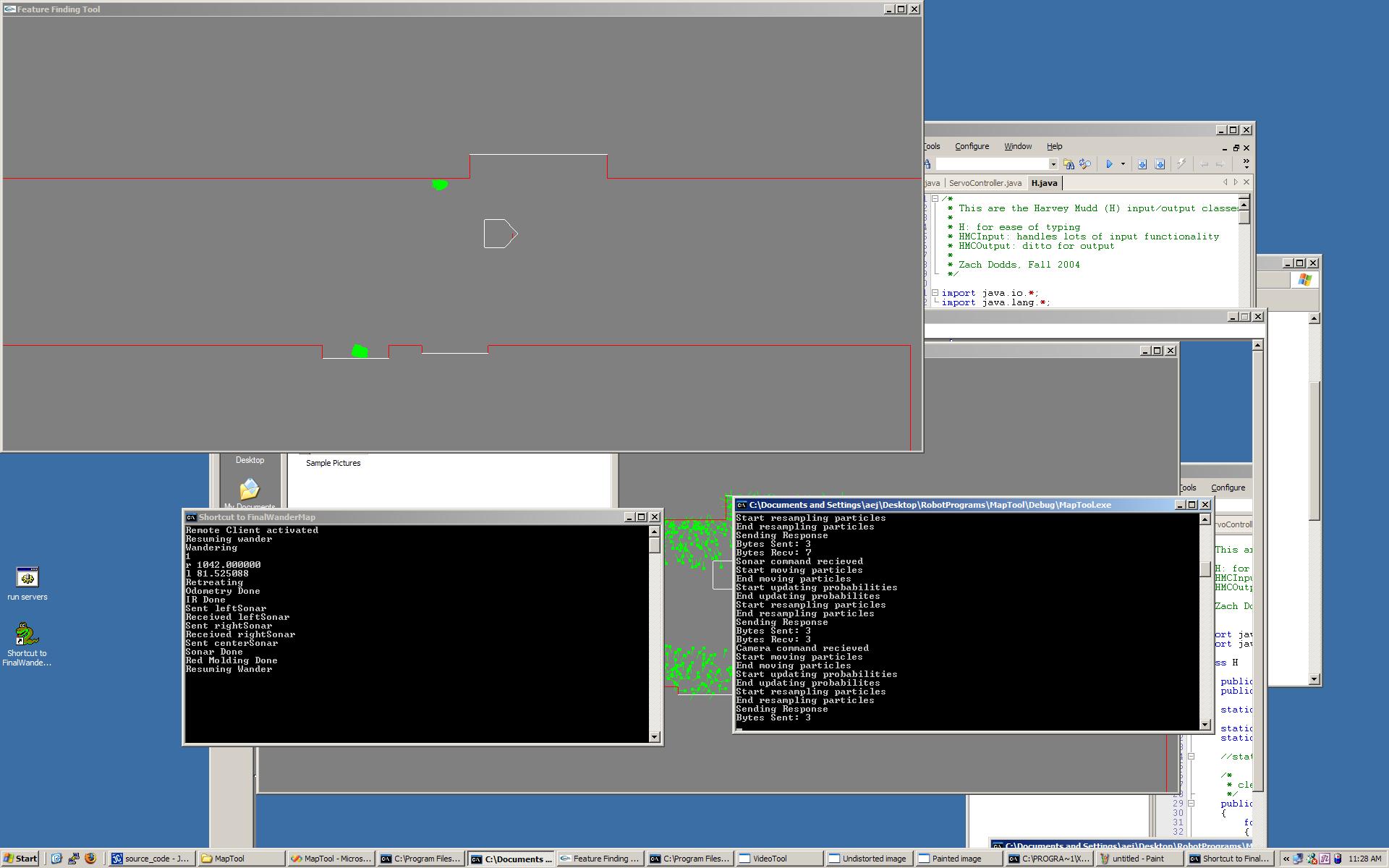Screen dimensions: 1389x868
Task: Switch to Painted image taskbar button
Action: pyautogui.click(x=959, y=859)
